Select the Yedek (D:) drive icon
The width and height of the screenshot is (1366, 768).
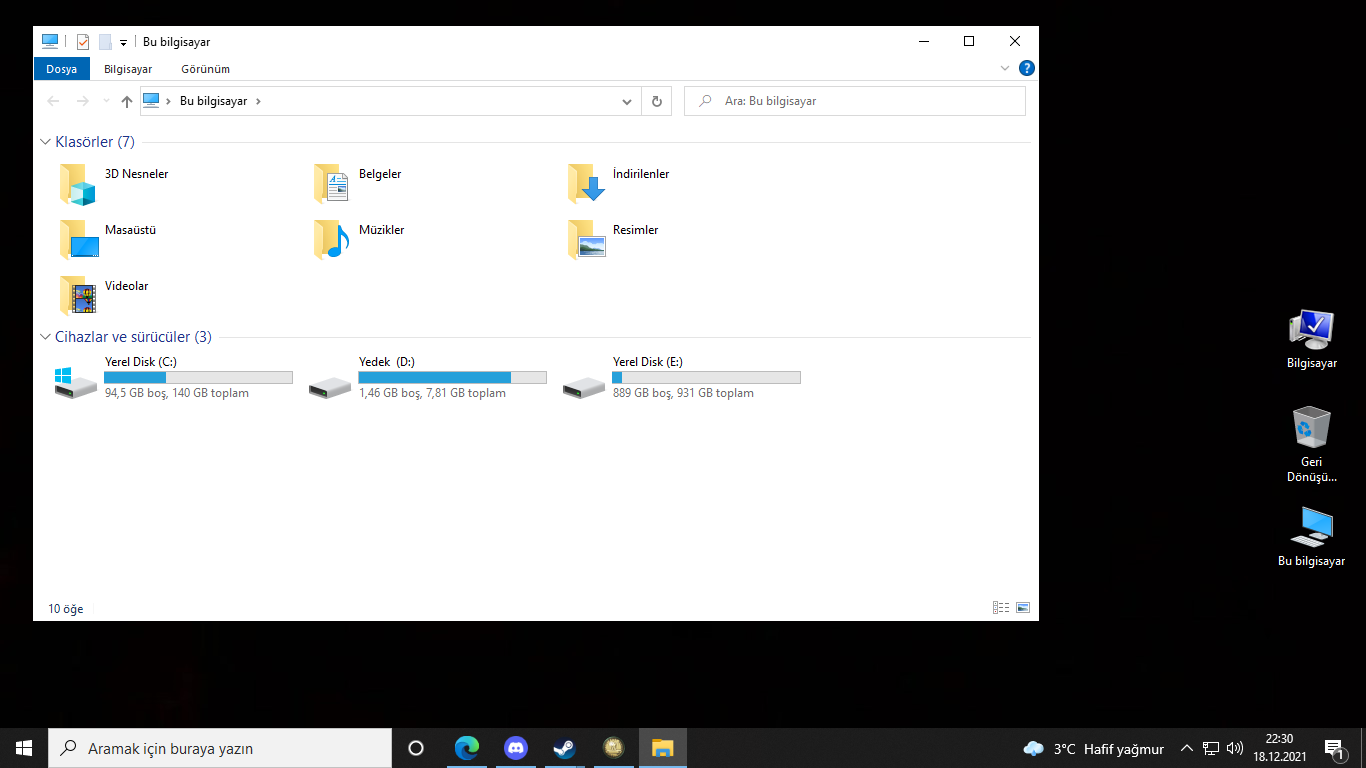(330, 386)
